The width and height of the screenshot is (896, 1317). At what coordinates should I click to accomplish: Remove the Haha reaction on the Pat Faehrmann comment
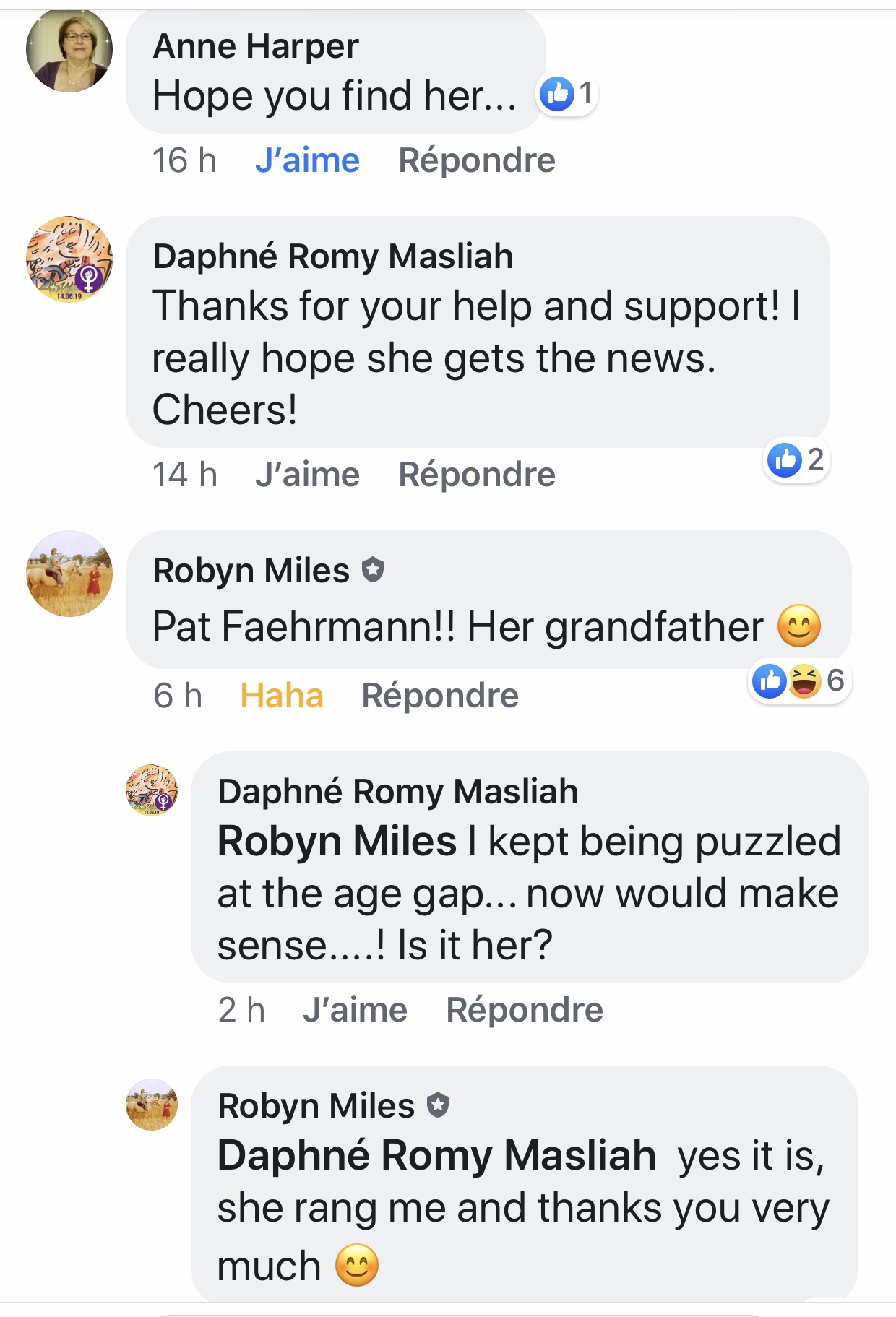pos(281,696)
